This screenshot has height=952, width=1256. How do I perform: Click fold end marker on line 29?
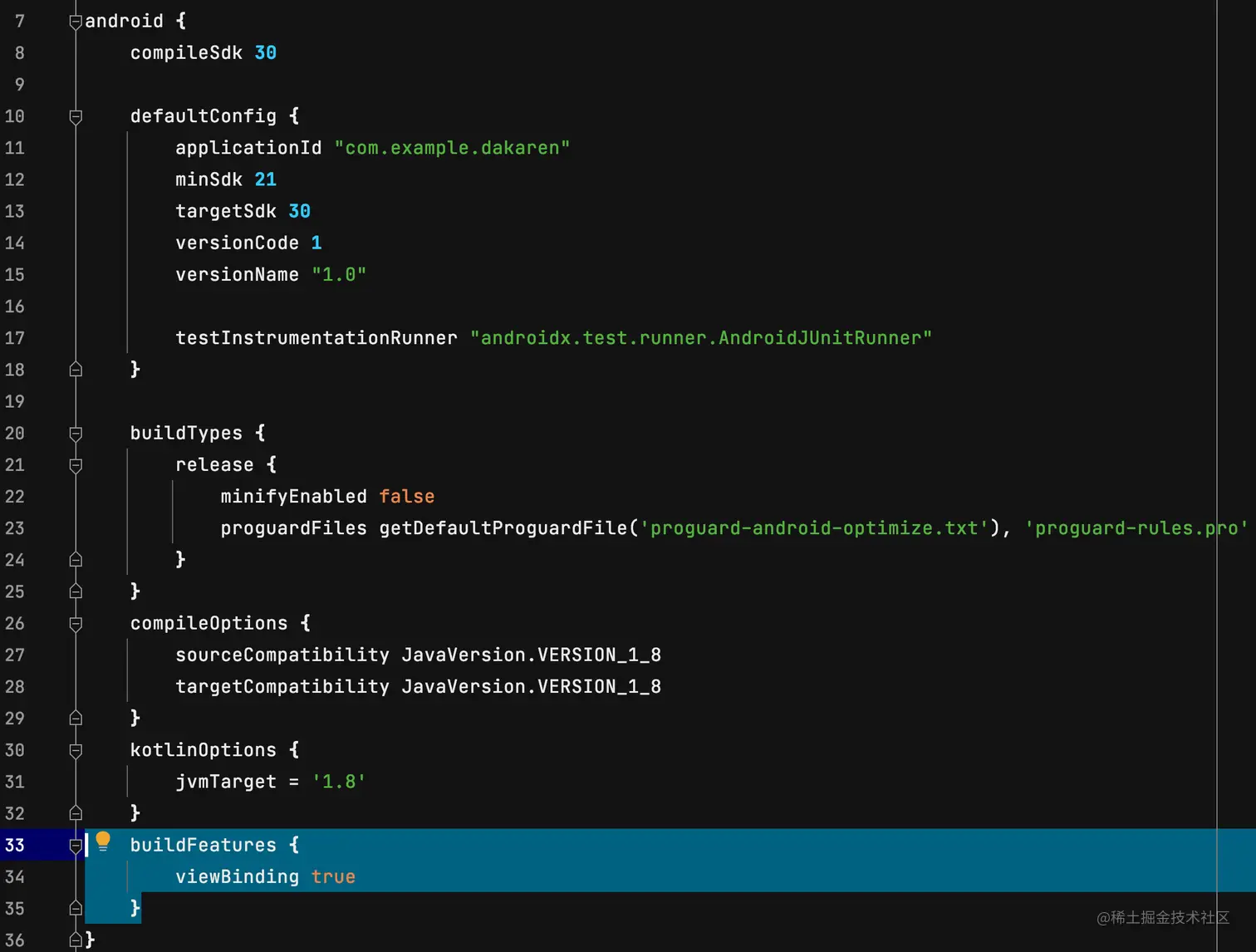[76, 719]
